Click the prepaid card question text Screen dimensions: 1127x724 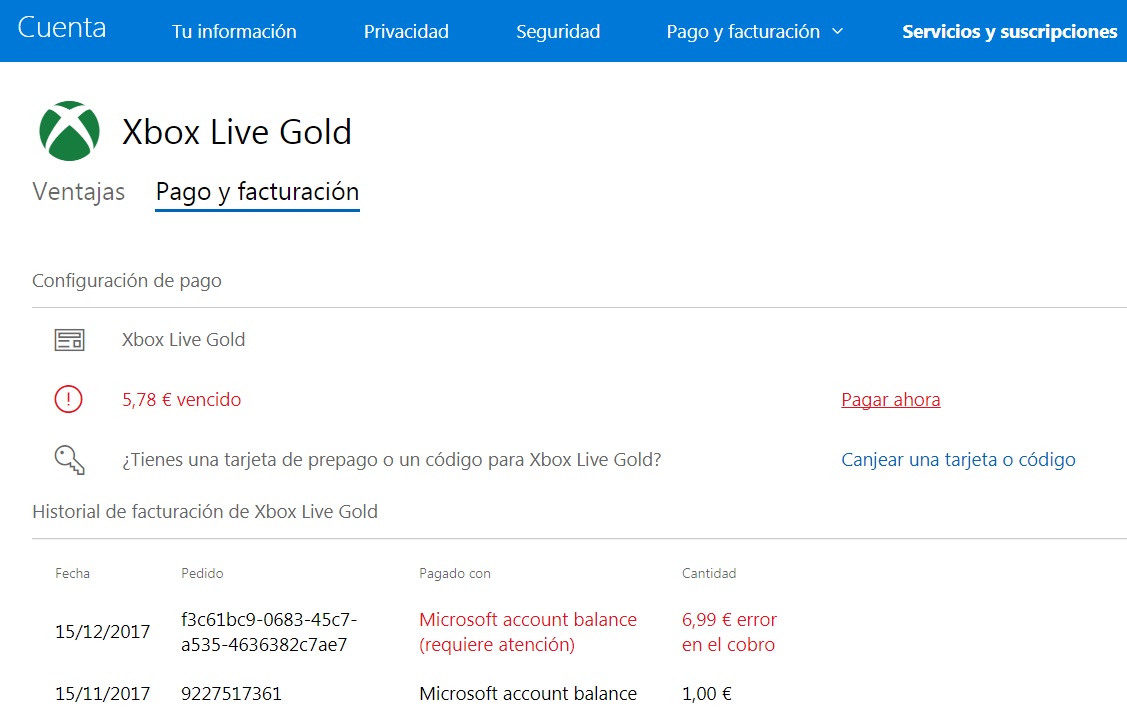pyautogui.click(x=392, y=460)
